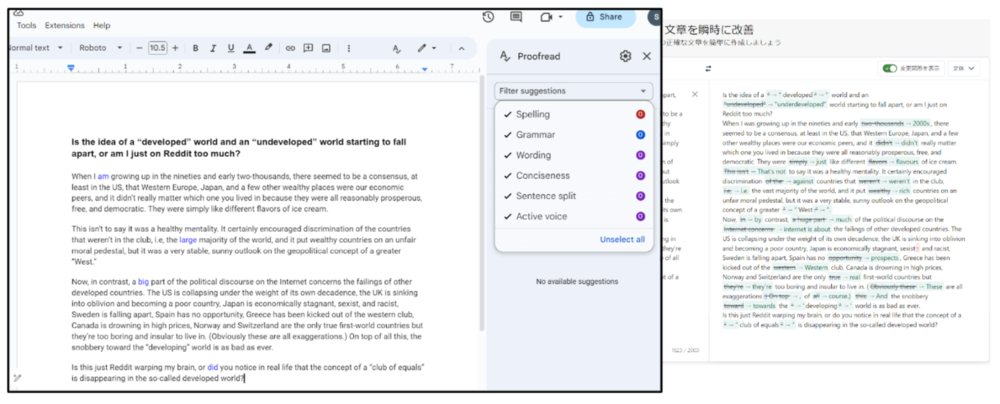Image resolution: width=1000 pixels, height=404 pixels.
Task: Click the Share button
Action: click(605, 17)
